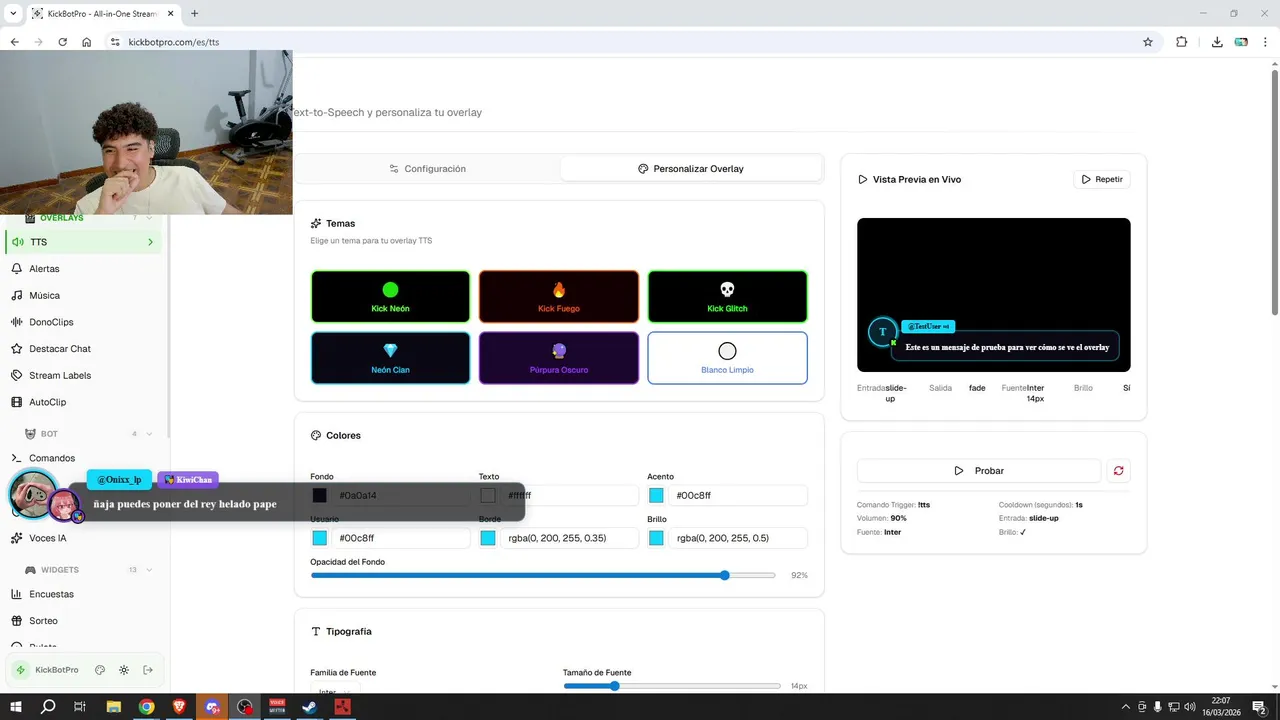Switch to Personalizar Overlay tab
1280x720 pixels.
(691, 169)
